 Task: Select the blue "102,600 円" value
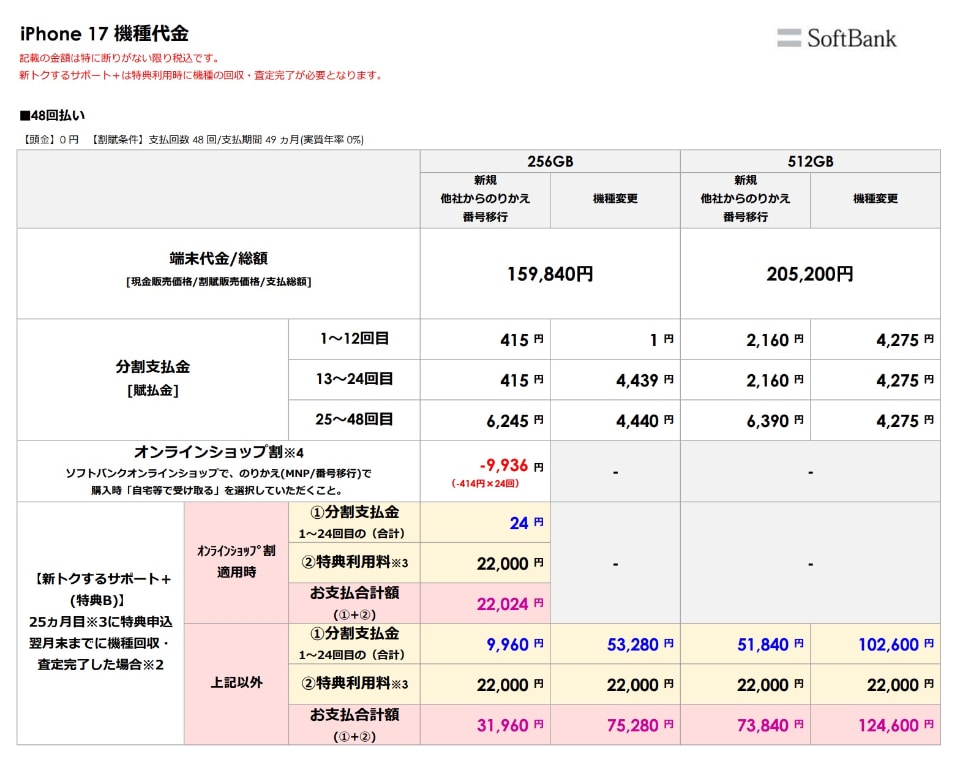click(x=896, y=644)
